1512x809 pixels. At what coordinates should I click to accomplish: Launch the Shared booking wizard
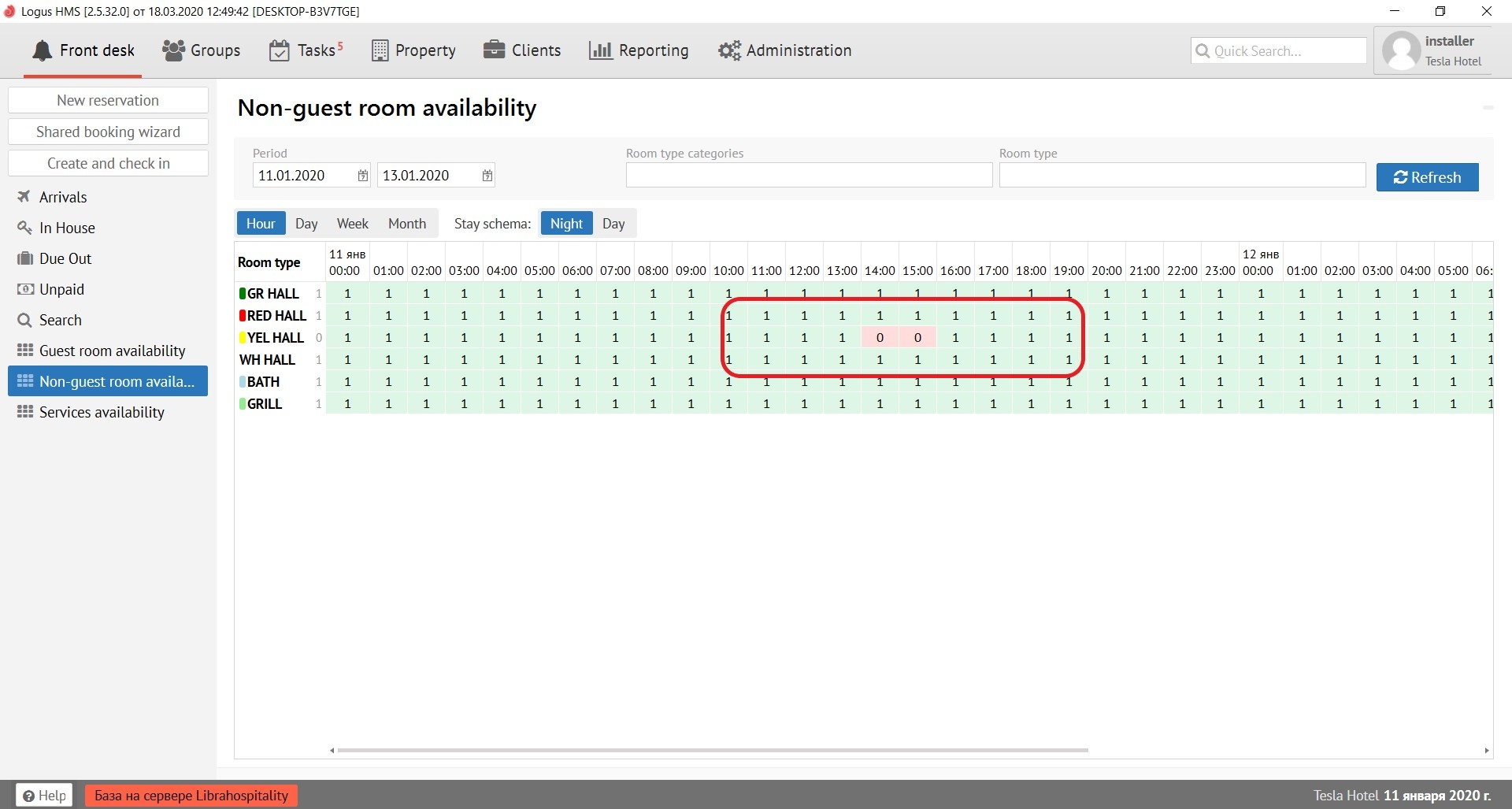108,132
